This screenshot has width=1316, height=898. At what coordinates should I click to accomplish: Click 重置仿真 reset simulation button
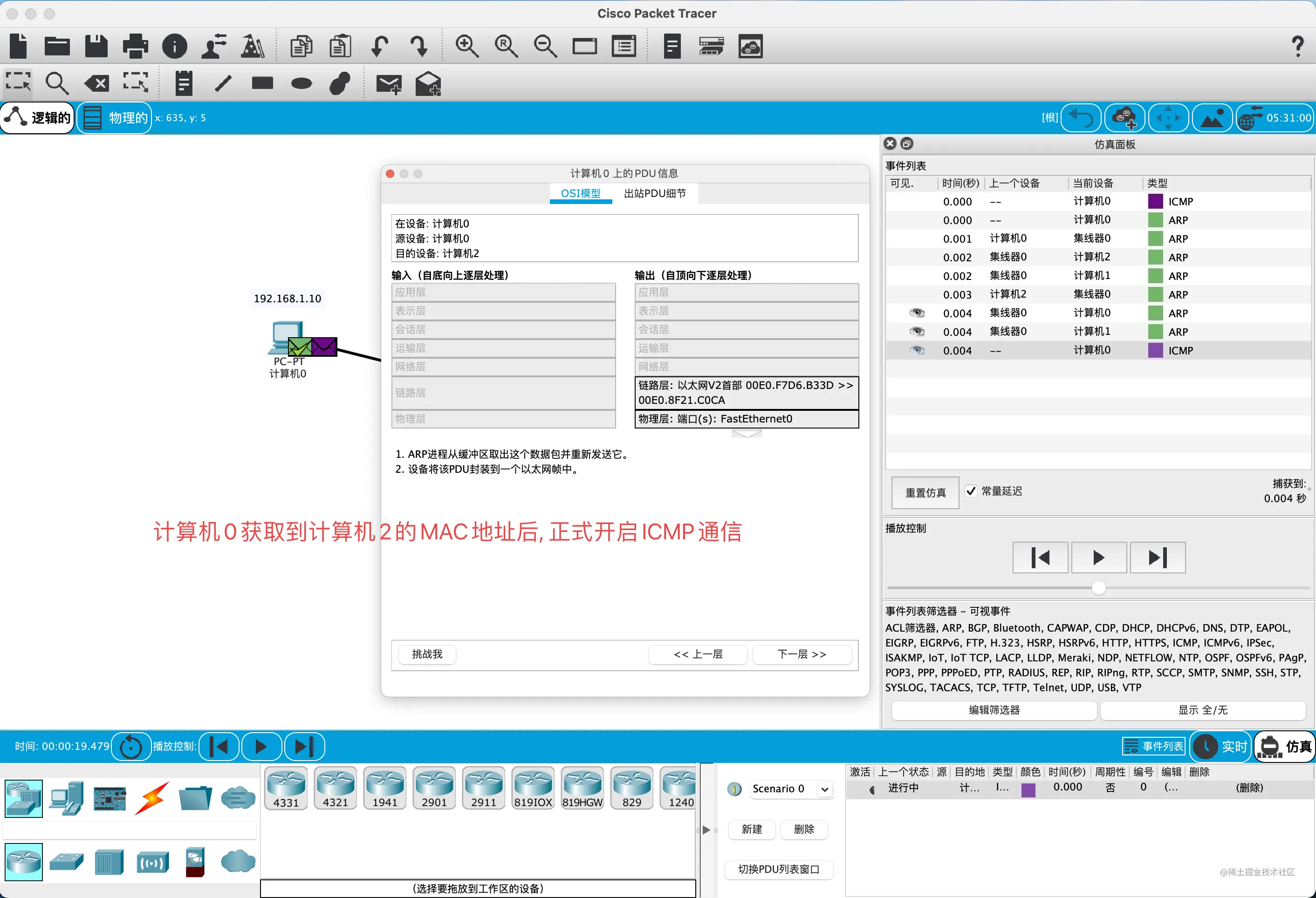(925, 493)
